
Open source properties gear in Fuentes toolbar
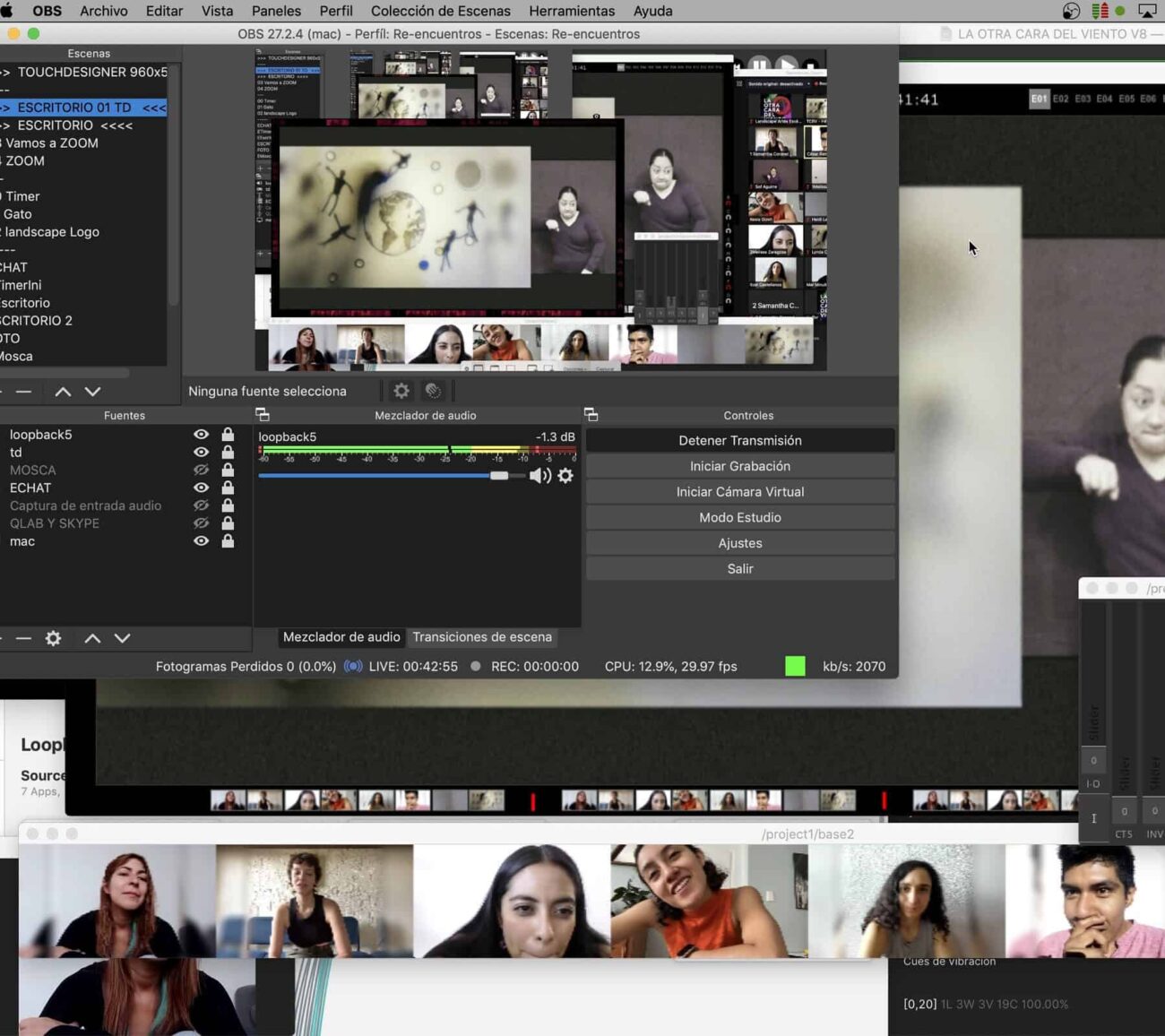pos(54,638)
